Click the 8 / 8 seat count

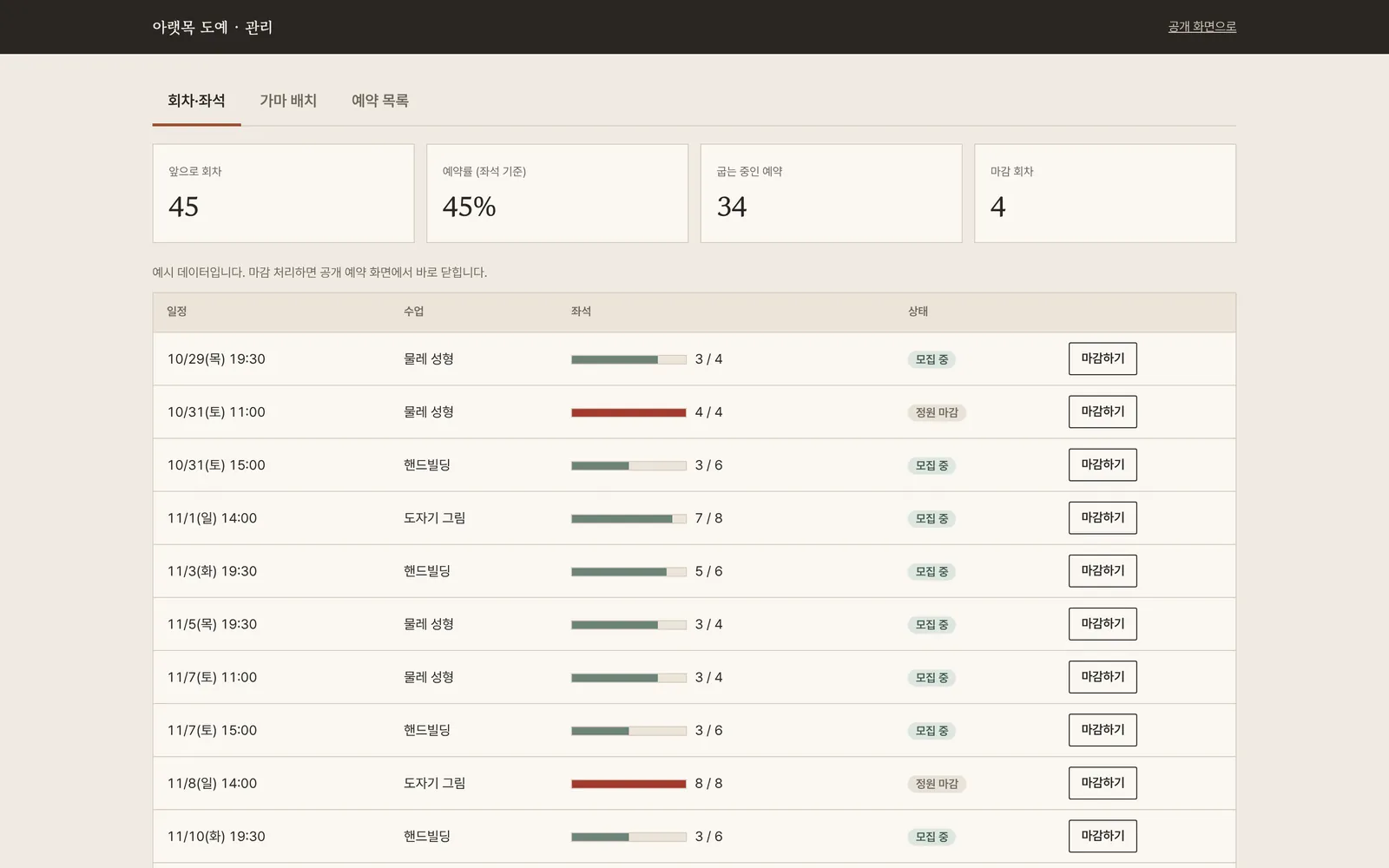[x=708, y=783]
